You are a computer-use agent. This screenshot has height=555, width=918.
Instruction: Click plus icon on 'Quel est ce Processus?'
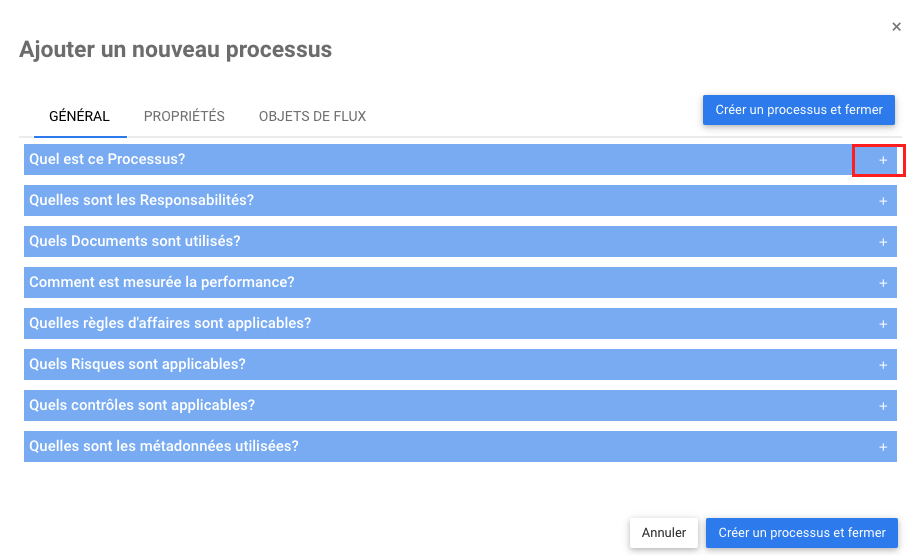(x=883, y=160)
